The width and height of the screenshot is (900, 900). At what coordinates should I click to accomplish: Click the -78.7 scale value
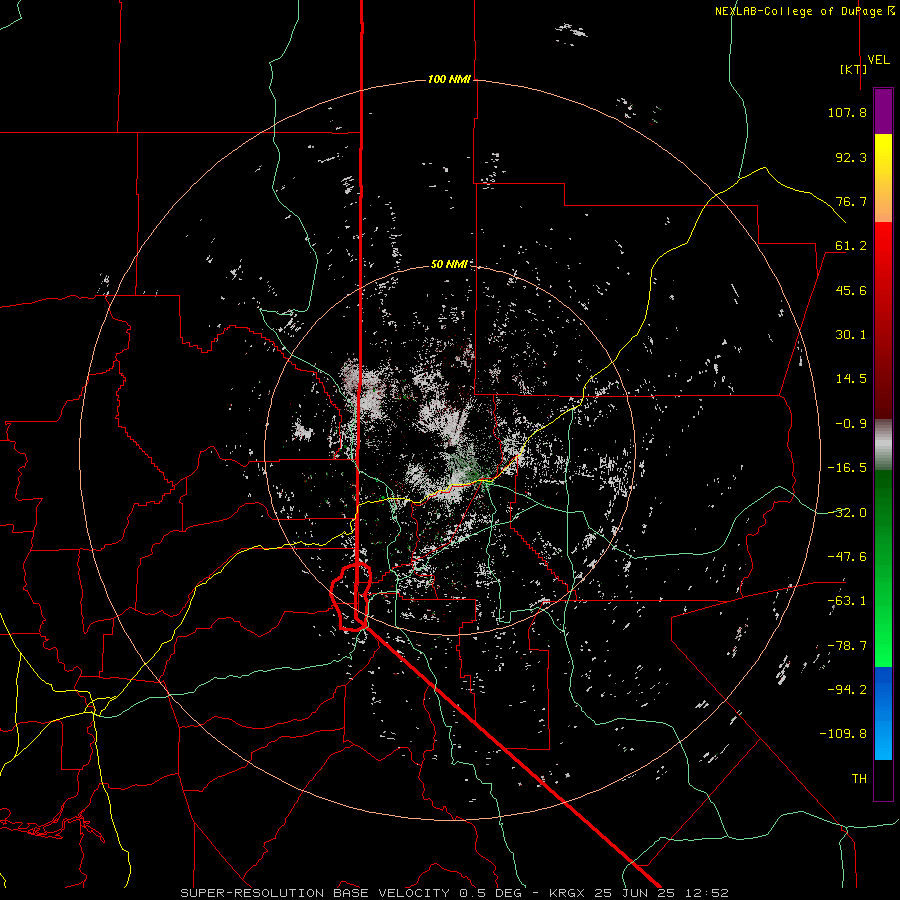click(x=847, y=646)
